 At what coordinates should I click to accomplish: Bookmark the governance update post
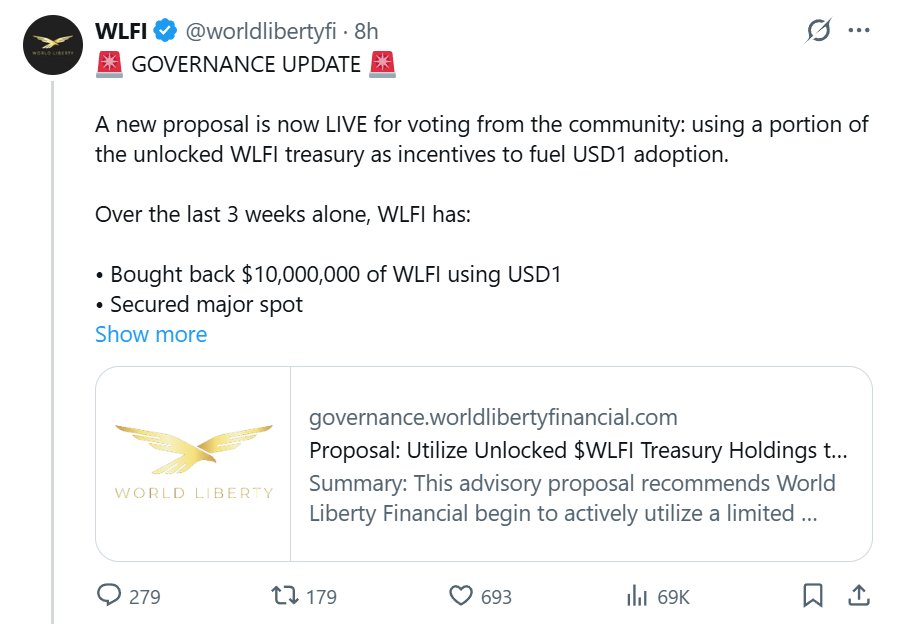pos(813,596)
